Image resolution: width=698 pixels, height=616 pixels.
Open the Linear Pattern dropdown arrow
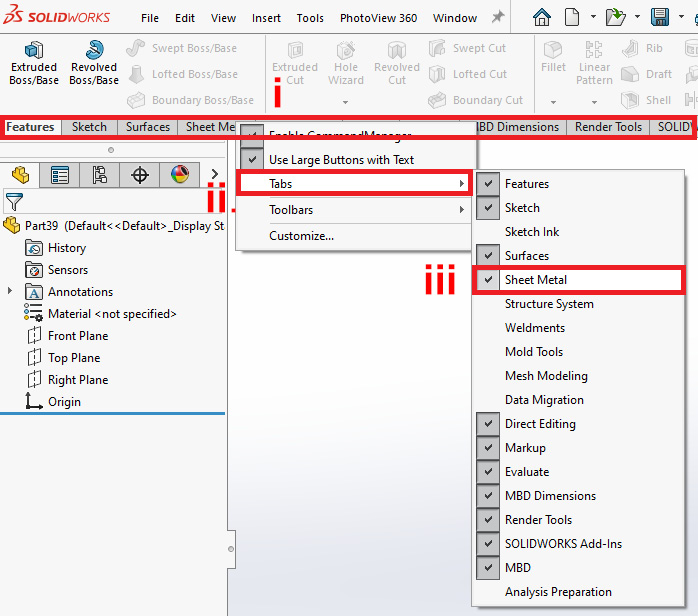594,102
